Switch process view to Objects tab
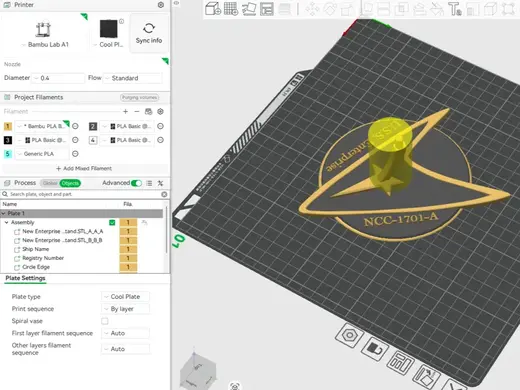 point(70,183)
